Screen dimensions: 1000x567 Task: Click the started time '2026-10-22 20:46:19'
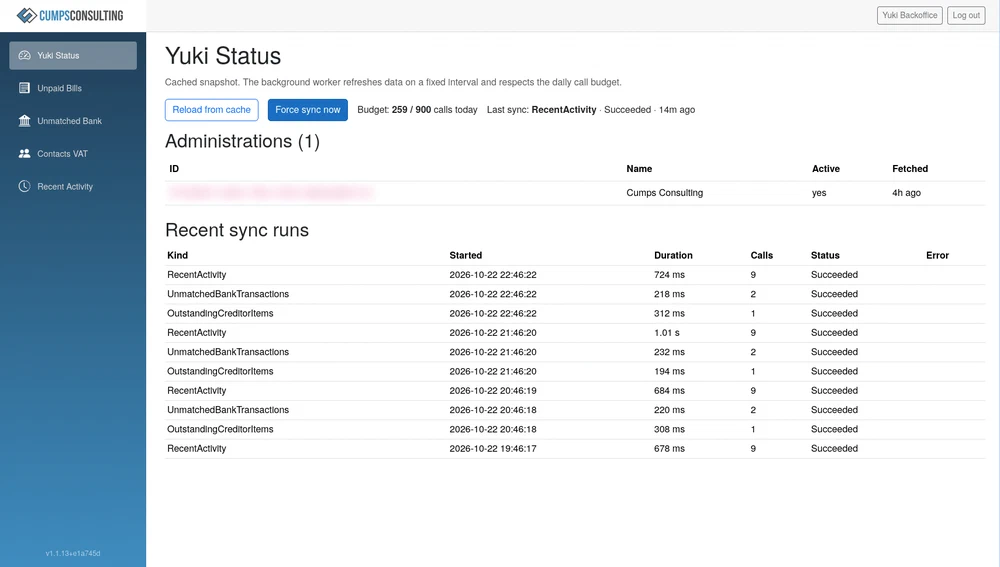point(492,390)
